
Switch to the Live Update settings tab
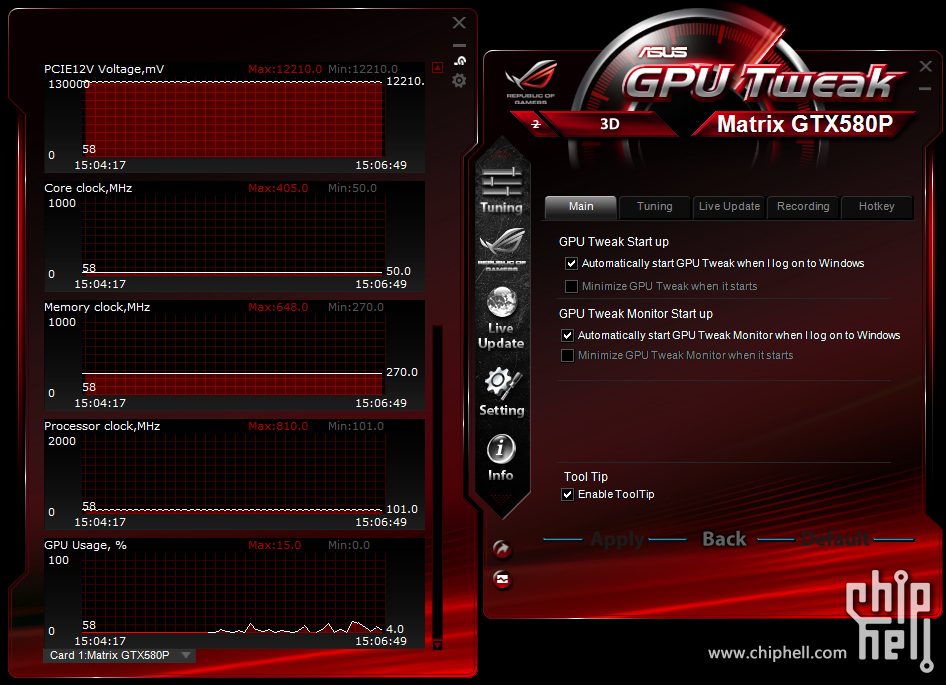(729, 207)
